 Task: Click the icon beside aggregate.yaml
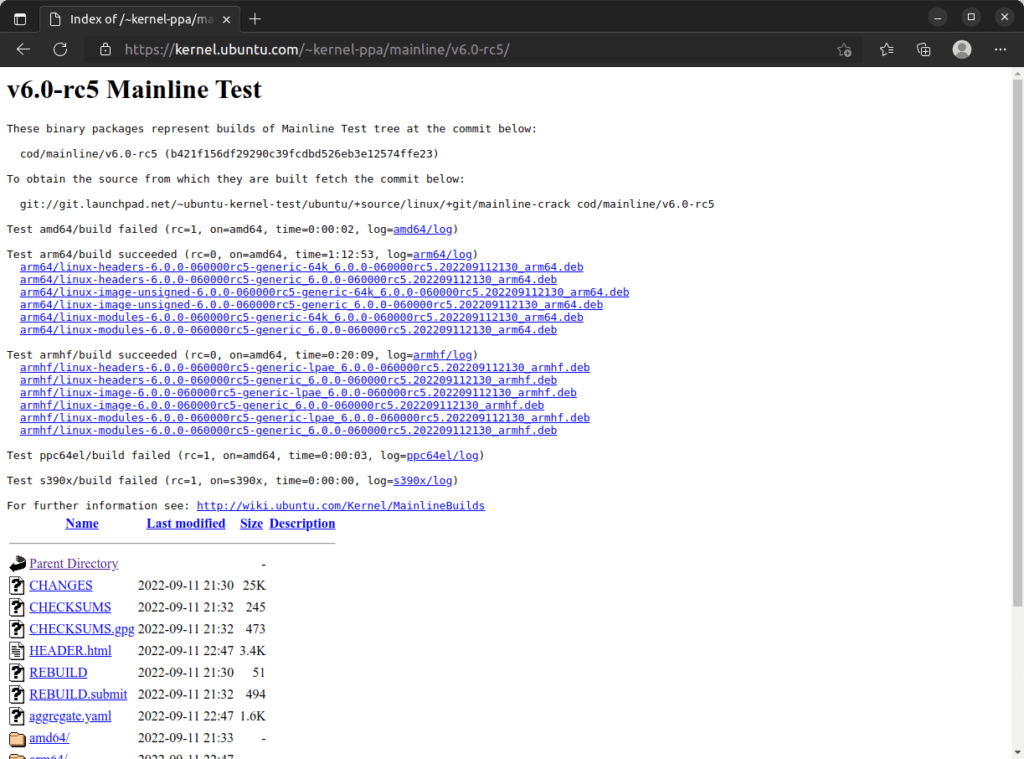(17, 717)
